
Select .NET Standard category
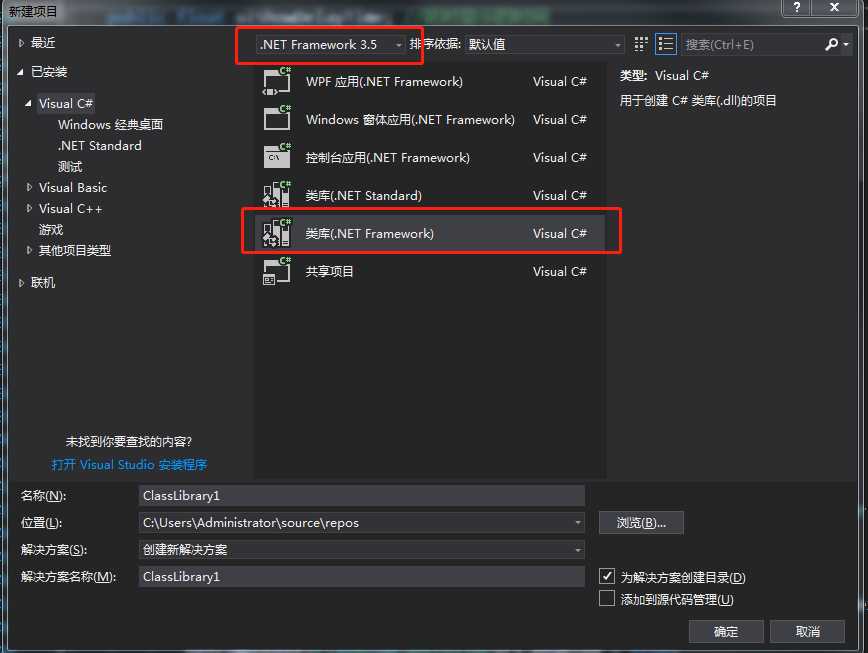click(100, 146)
